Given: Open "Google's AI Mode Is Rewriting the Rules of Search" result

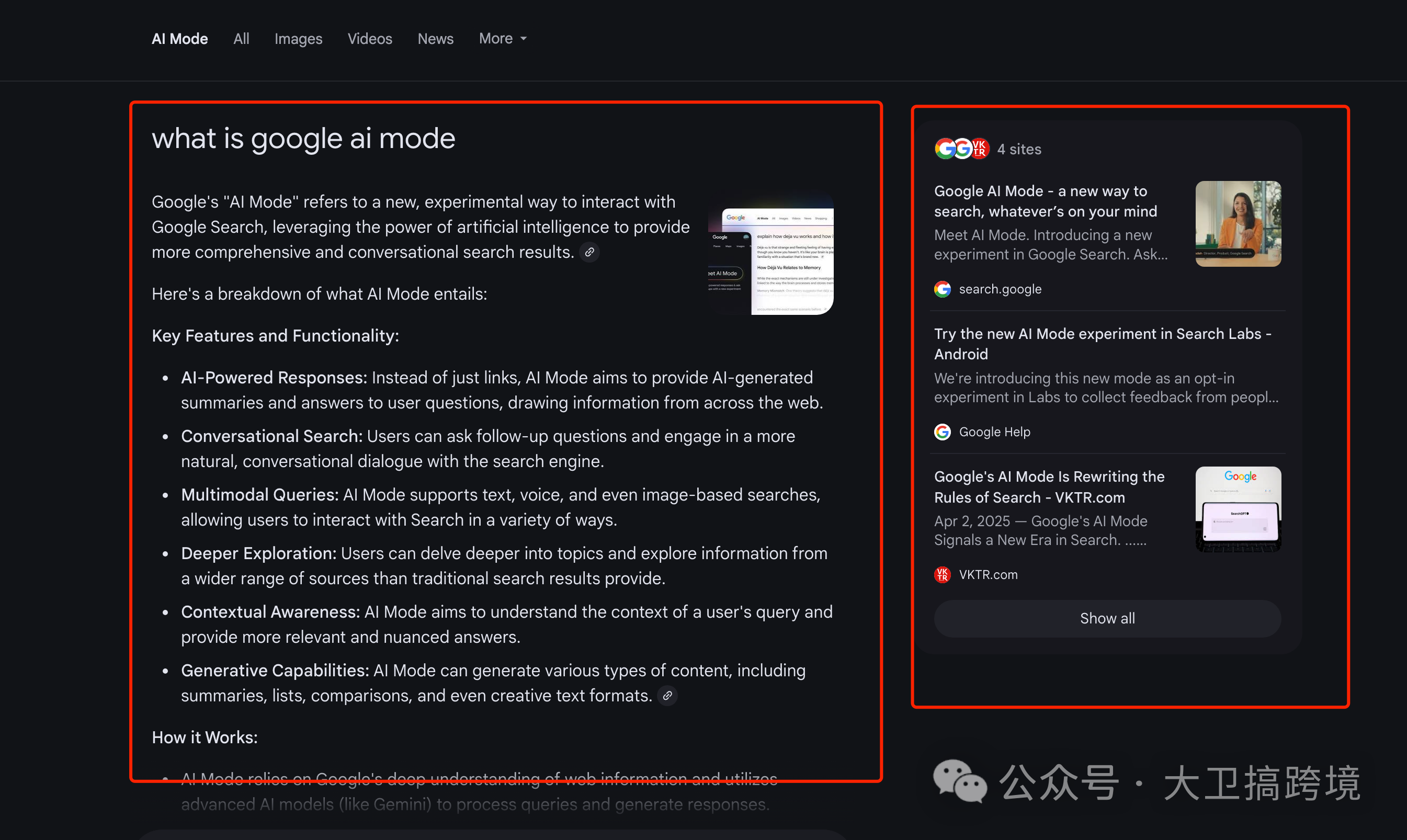Looking at the screenshot, I should pos(1049,487).
